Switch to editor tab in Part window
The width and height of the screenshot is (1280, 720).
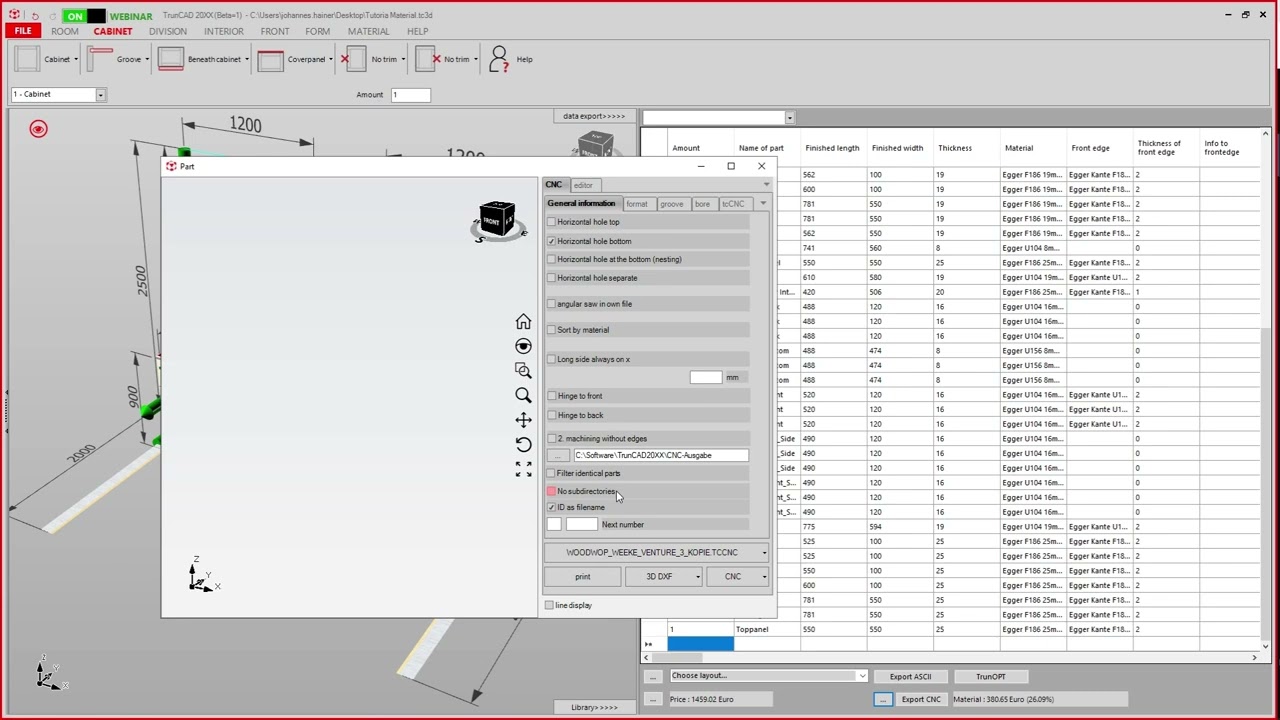coord(583,185)
